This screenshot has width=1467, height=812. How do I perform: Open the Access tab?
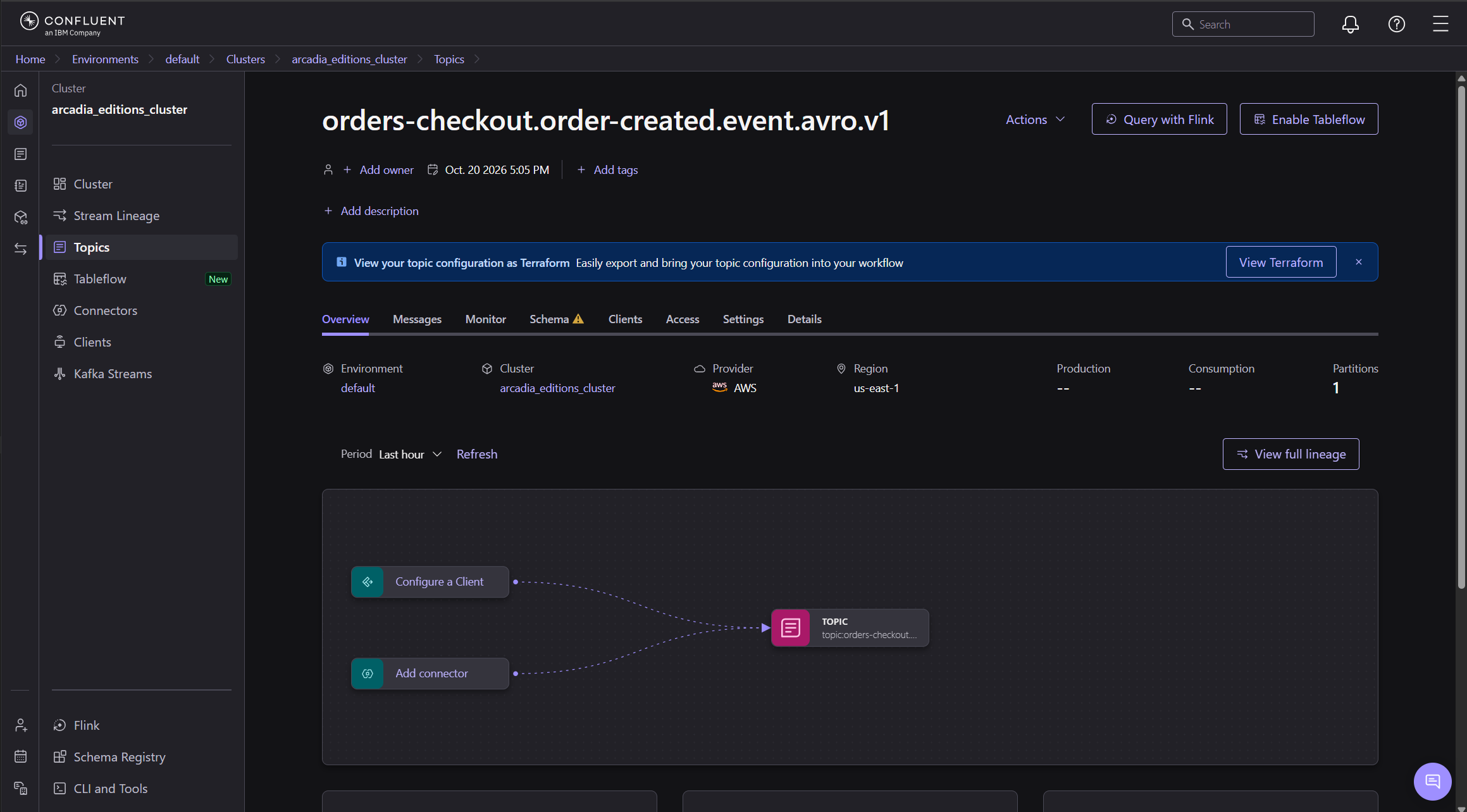(682, 319)
